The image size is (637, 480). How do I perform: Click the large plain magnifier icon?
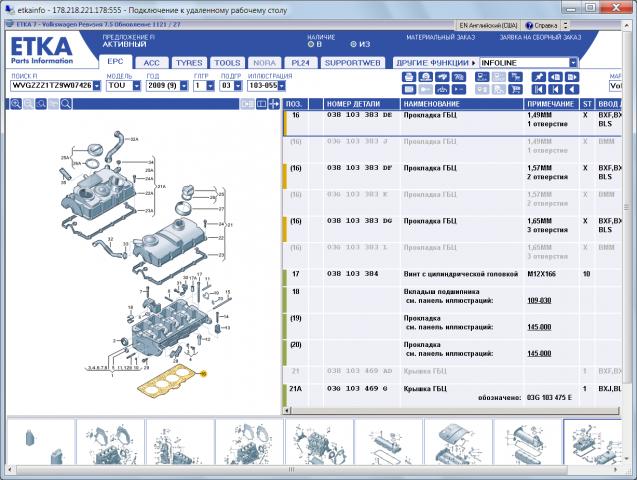[66, 104]
